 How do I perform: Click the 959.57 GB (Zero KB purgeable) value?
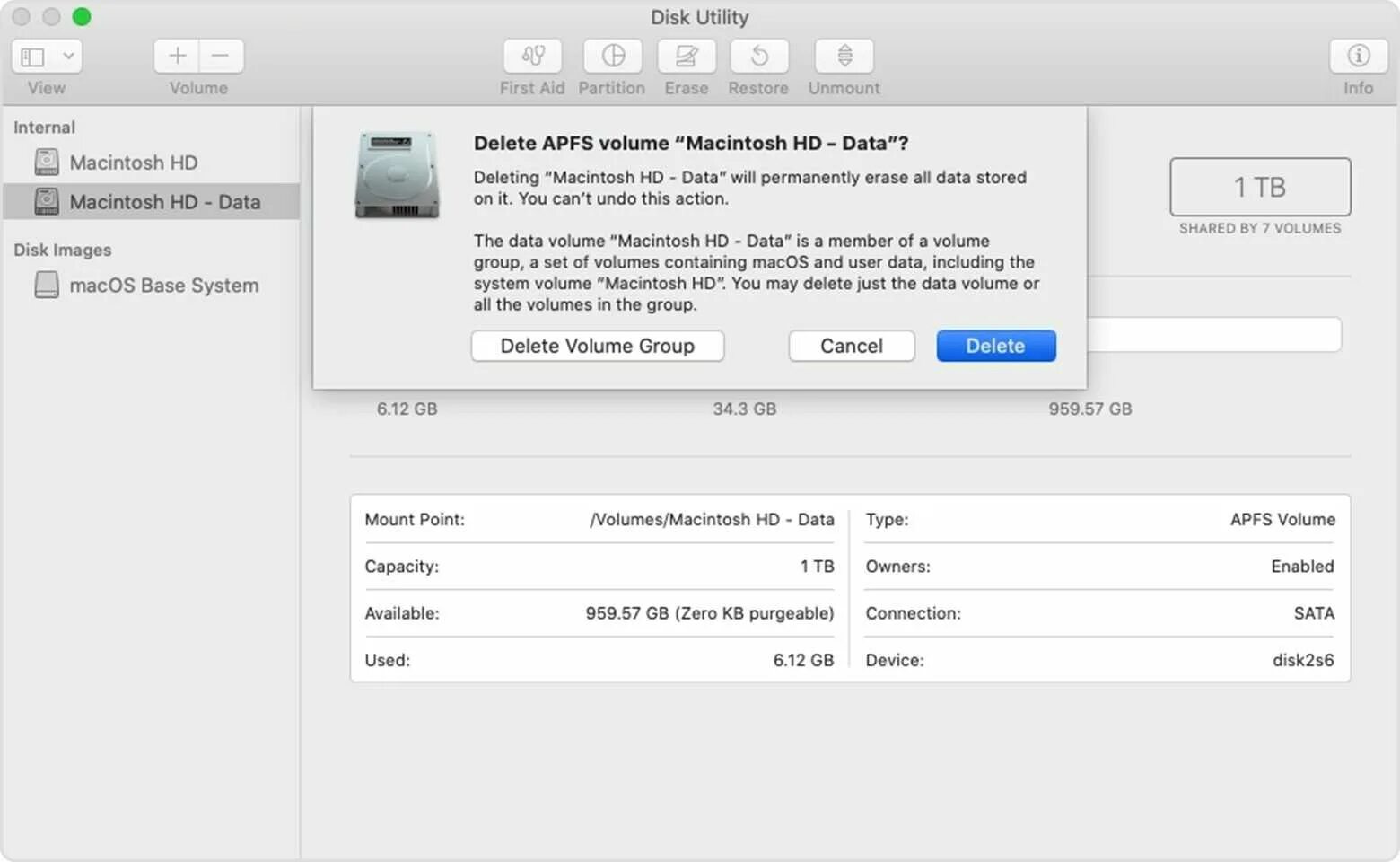[x=710, y=613]
